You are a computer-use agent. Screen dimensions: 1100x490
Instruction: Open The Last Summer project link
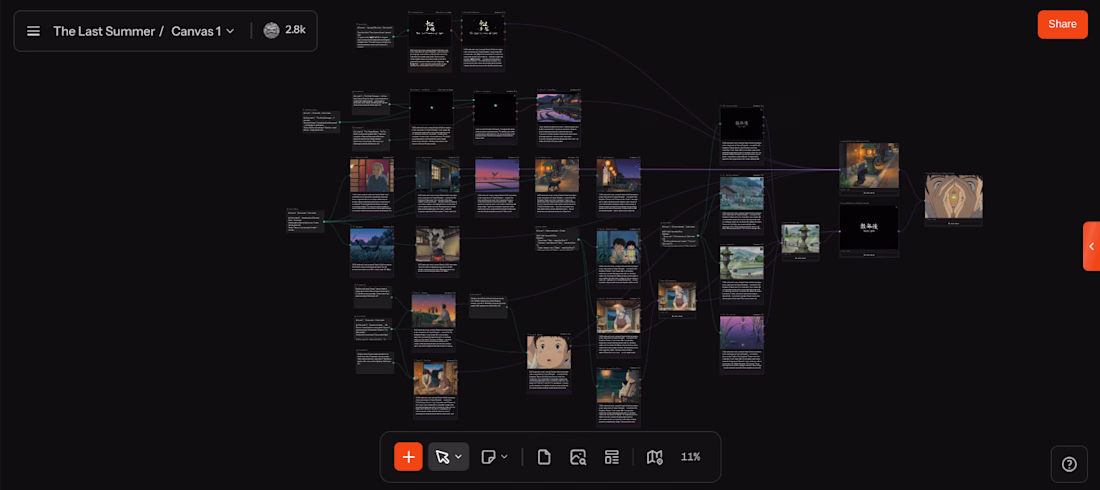(104, 31)
